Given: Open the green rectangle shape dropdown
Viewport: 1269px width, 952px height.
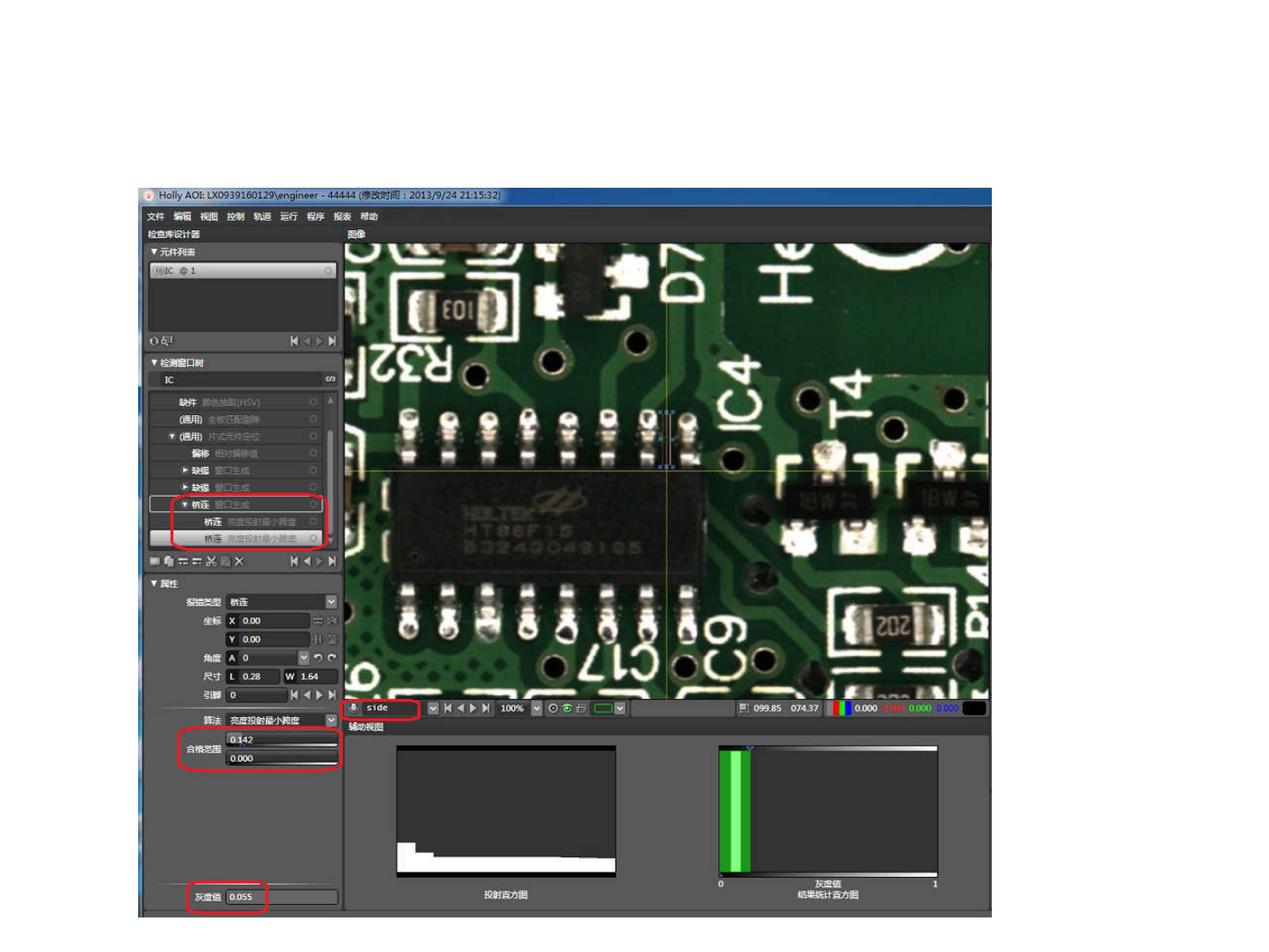Looking at the screenshot, I should [x=620, y=708].
